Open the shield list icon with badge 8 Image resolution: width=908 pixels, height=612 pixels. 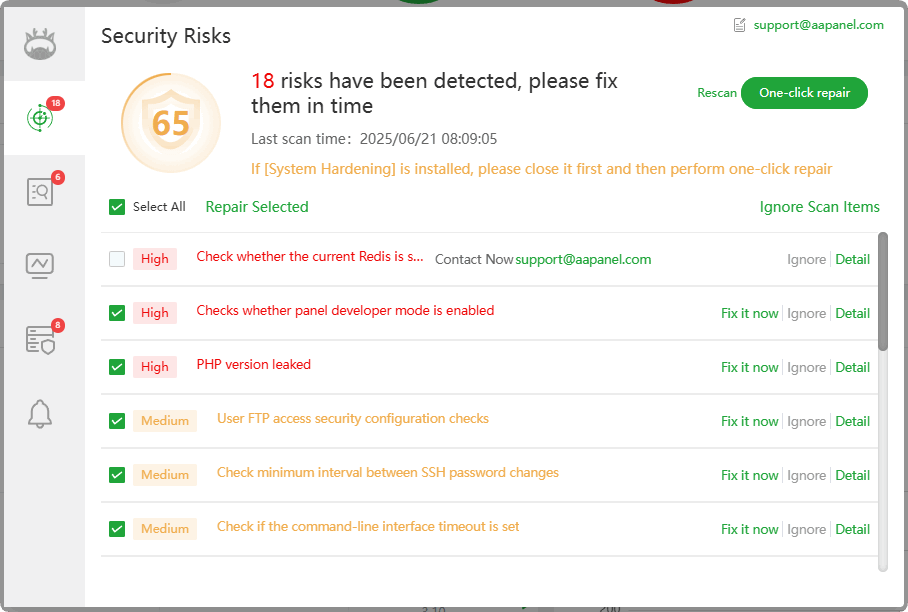[x=40, y=339]
